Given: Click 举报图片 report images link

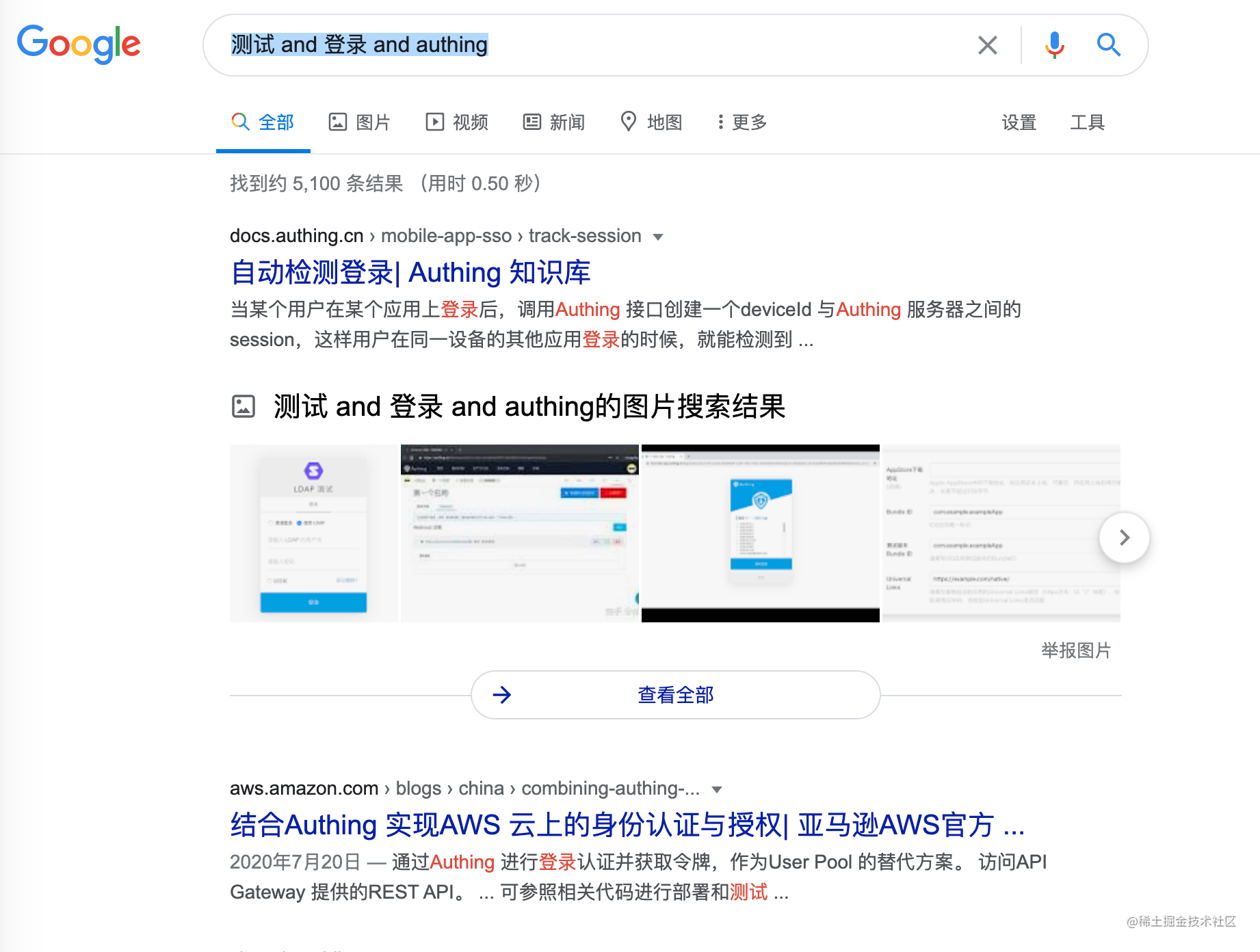Looking at the screenshot, I should click(1076, 650).
